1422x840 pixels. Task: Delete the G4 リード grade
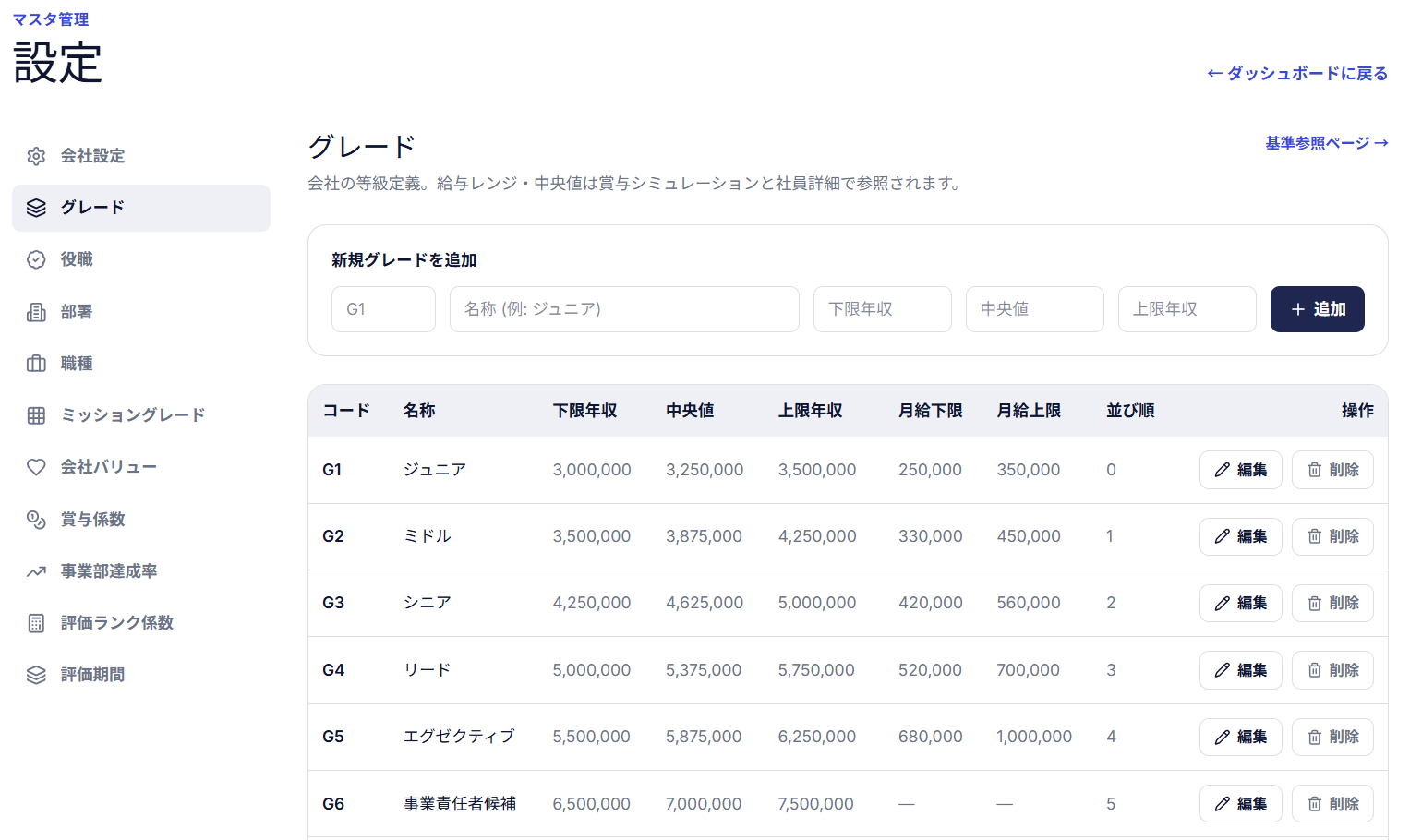coord(1332,670)
